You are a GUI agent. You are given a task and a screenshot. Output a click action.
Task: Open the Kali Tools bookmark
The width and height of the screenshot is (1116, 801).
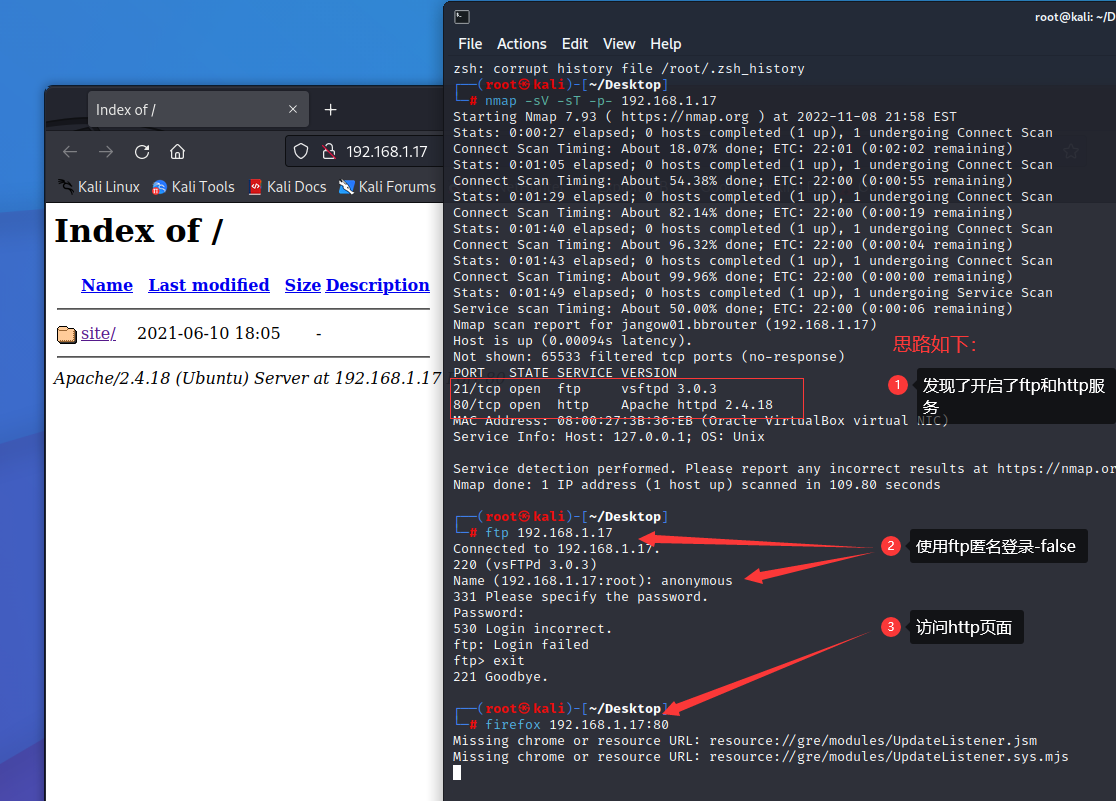[x=194, y=187]
